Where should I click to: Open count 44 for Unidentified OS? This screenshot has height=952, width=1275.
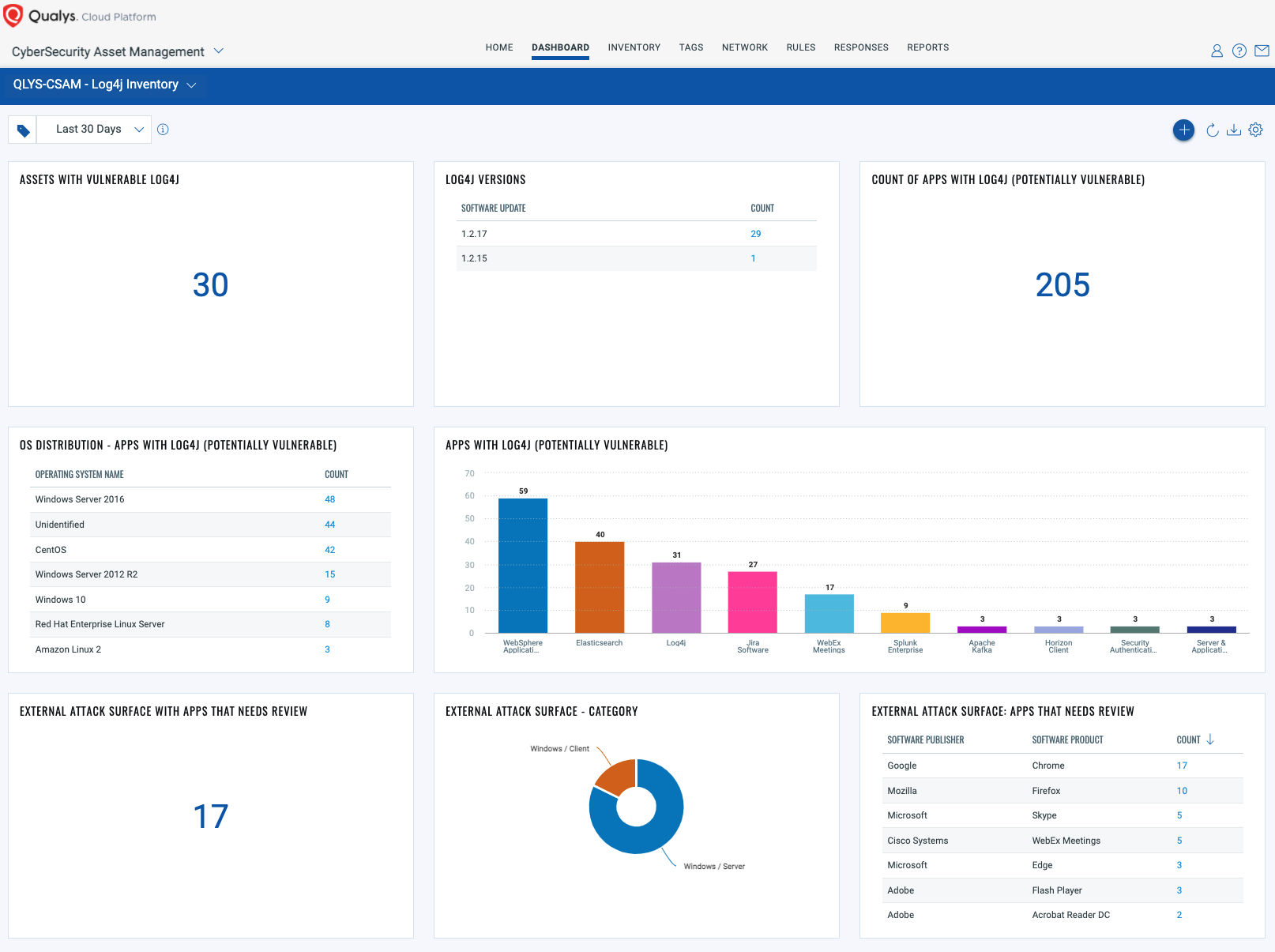point(329,525)
